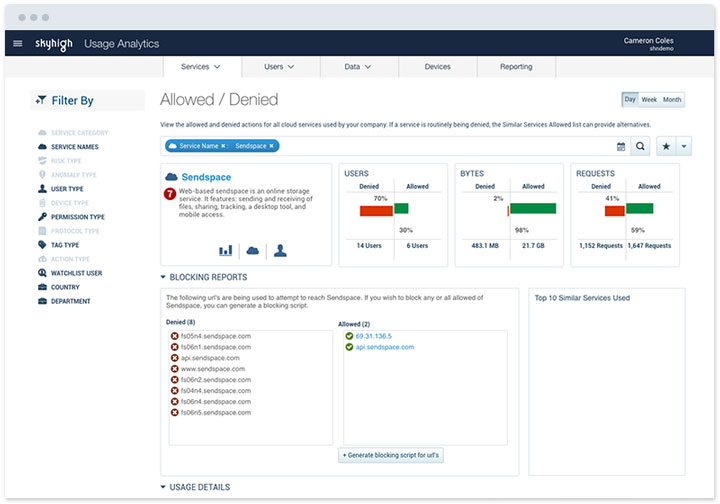Select Country filter
Viewport: 720px width, 504px height.
click(x=59, y=287)
